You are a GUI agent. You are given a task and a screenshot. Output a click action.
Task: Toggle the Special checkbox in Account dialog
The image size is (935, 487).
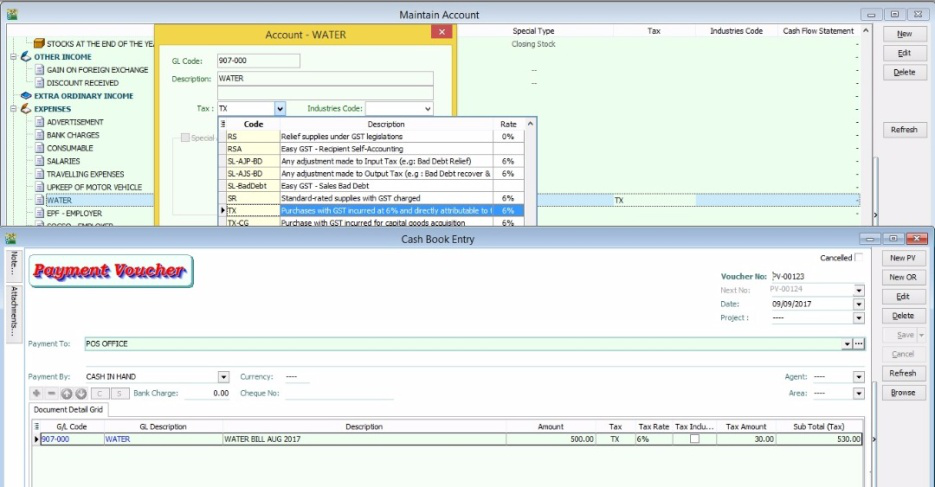coord(185,138)
